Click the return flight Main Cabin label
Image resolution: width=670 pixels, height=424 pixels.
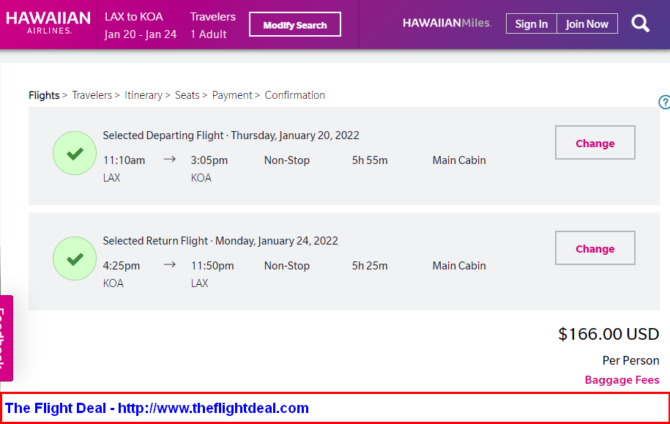pyautogui.click(x=459, y=266)
